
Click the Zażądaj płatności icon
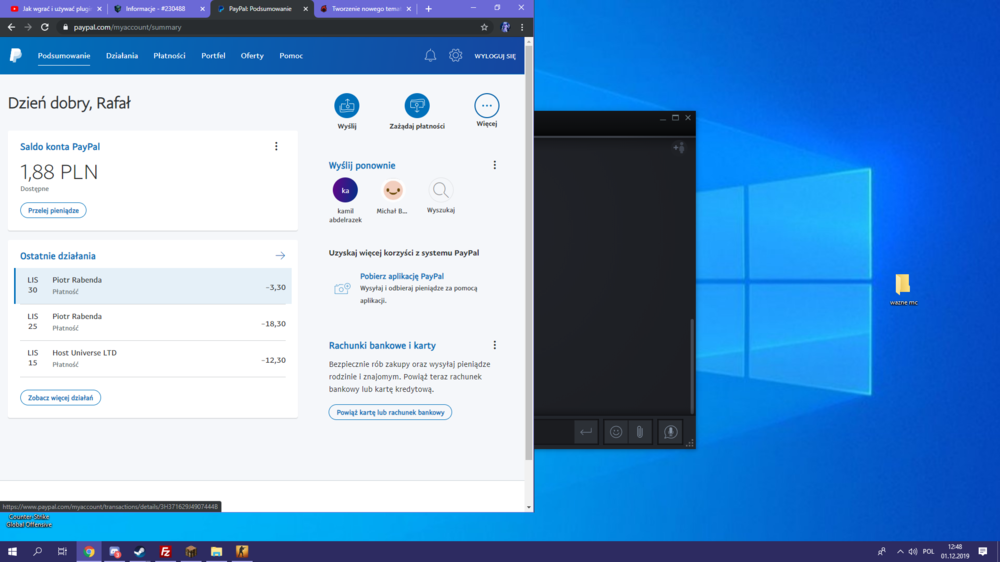[417, 105]
